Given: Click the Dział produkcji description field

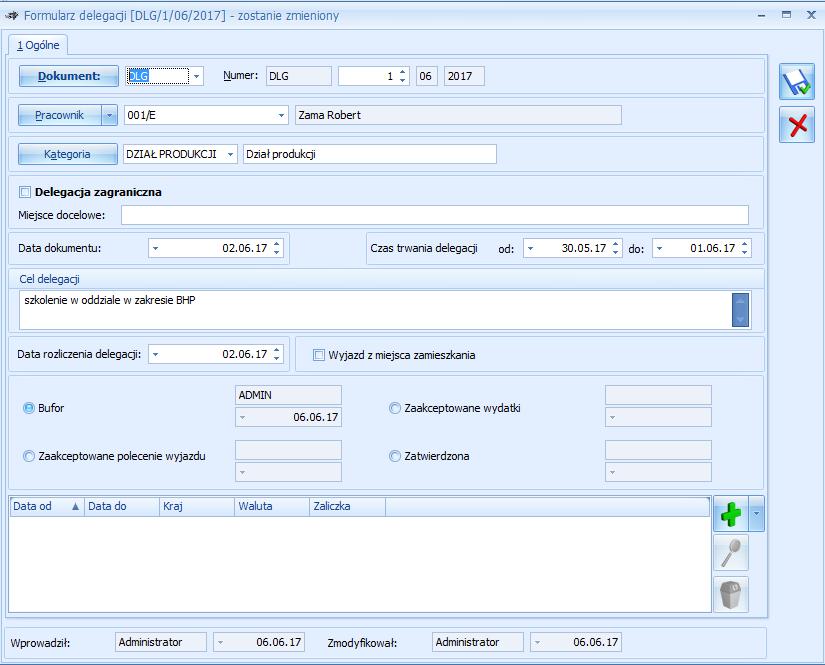Looking at the screenshot, I should click(370, 154).
